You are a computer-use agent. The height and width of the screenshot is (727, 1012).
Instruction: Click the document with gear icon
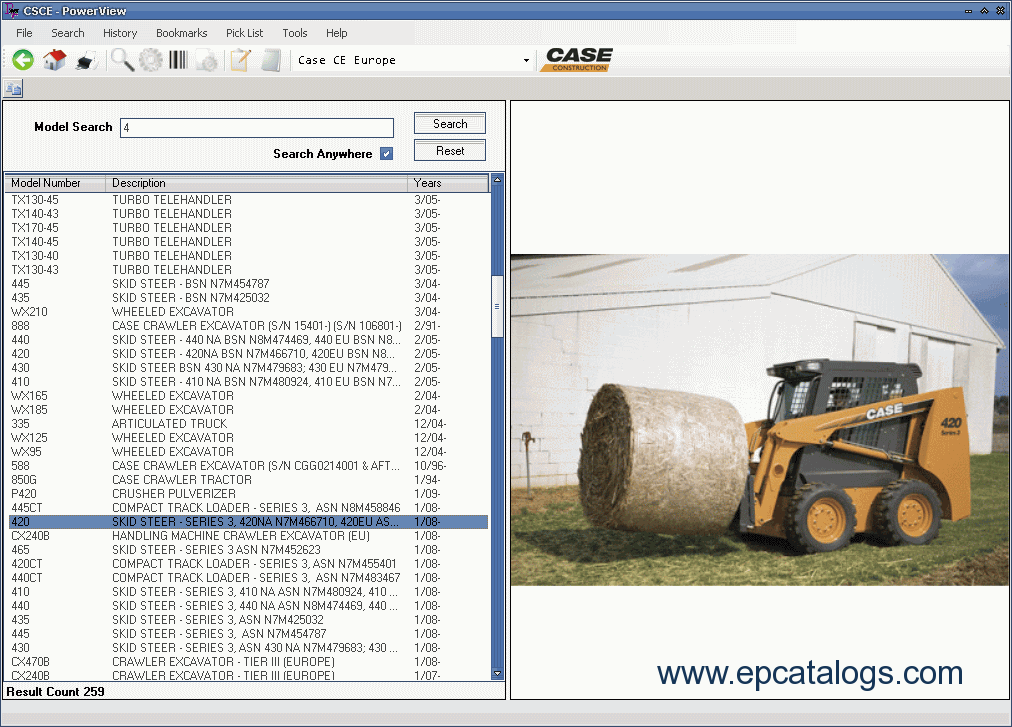click(207, 61)
